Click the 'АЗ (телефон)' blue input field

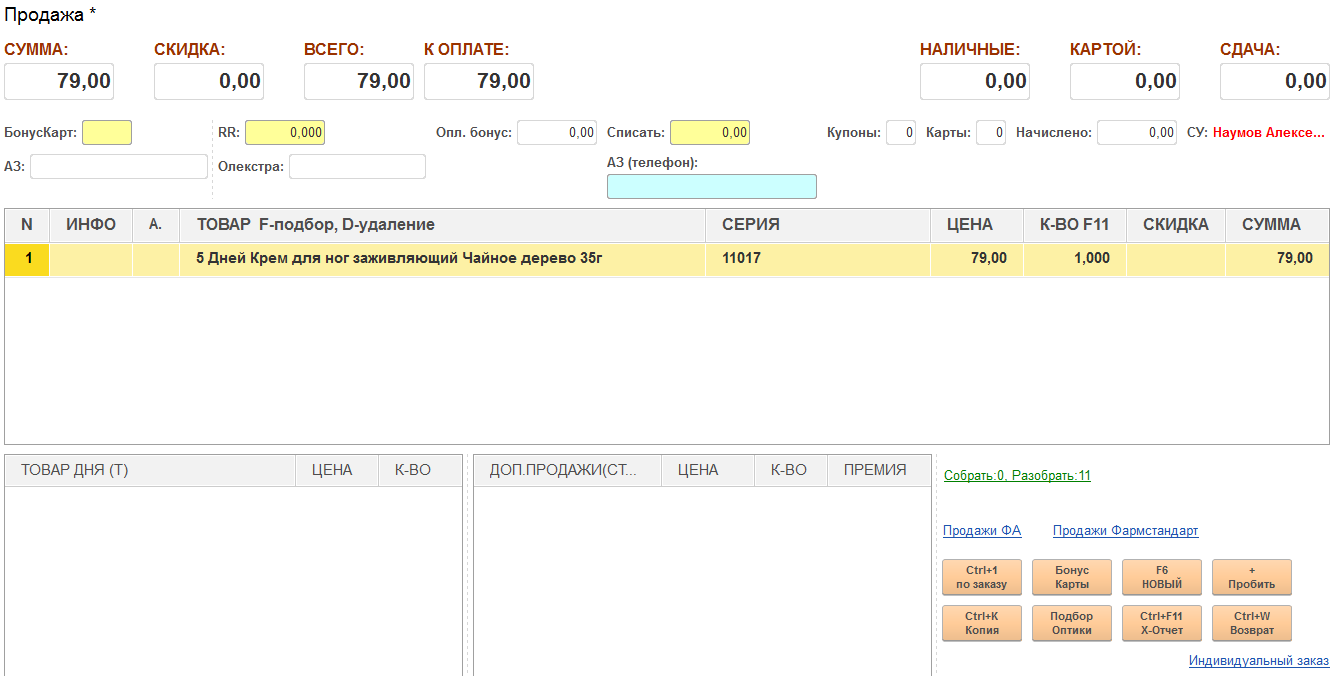(711, 187)
